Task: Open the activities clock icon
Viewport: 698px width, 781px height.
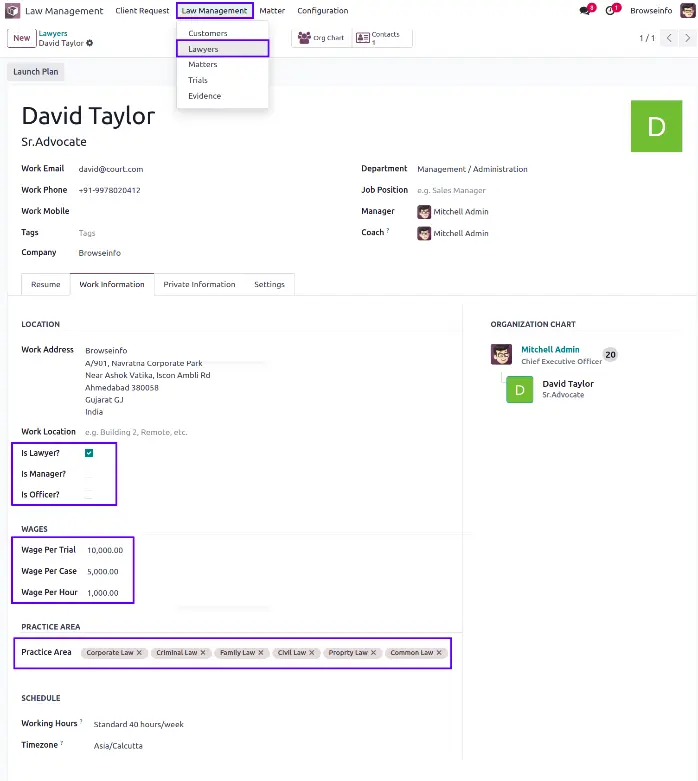Action: 610,10
